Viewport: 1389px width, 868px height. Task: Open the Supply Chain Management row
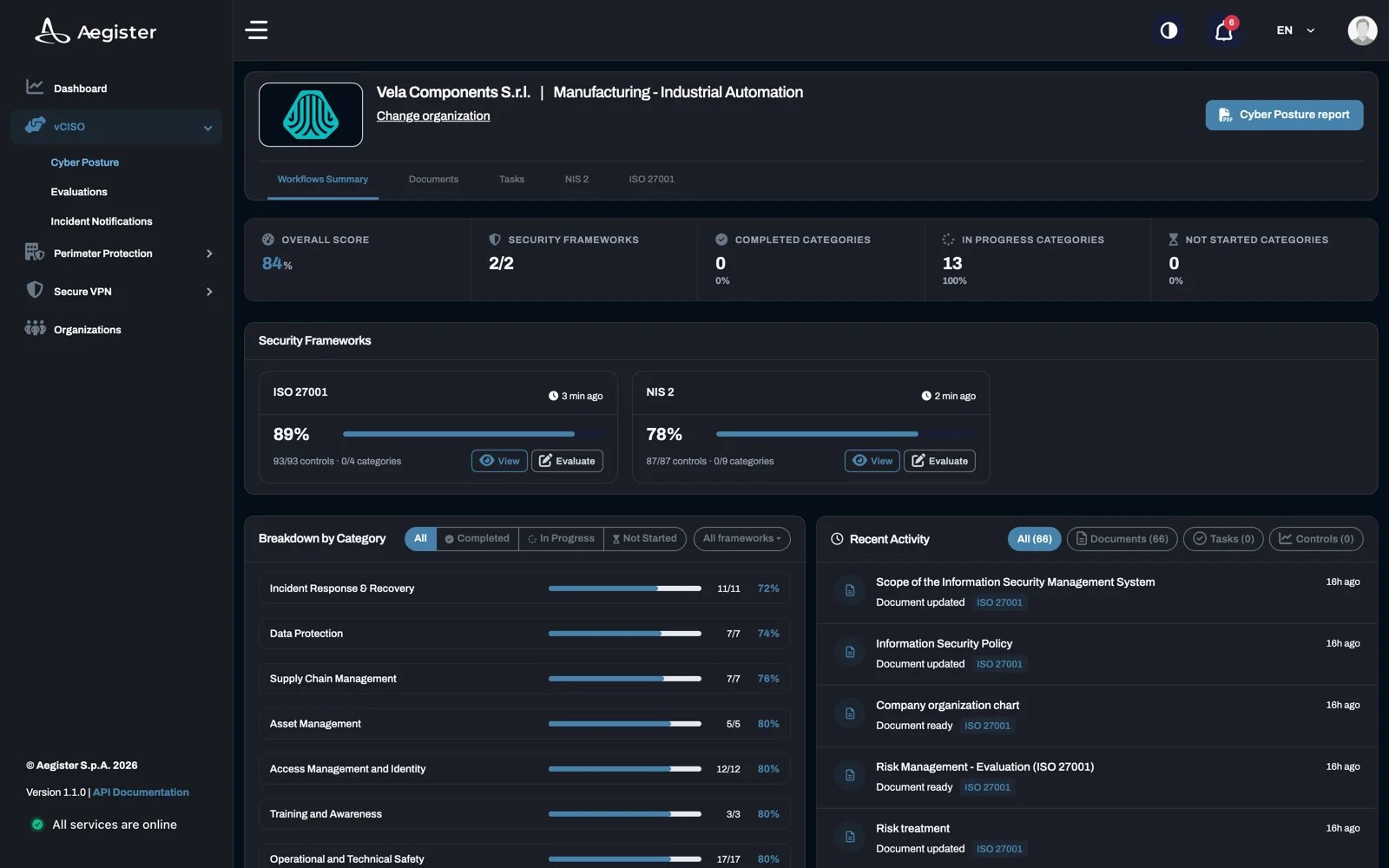click(524, 679)
